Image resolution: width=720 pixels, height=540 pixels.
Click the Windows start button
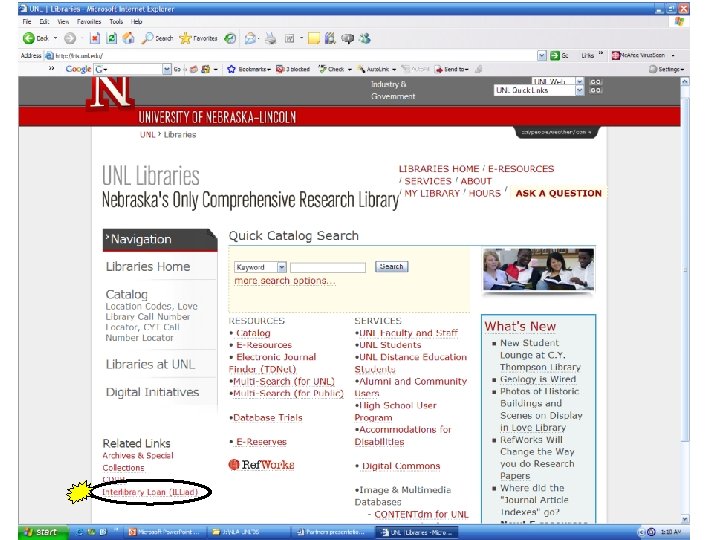tap(43, 532)
